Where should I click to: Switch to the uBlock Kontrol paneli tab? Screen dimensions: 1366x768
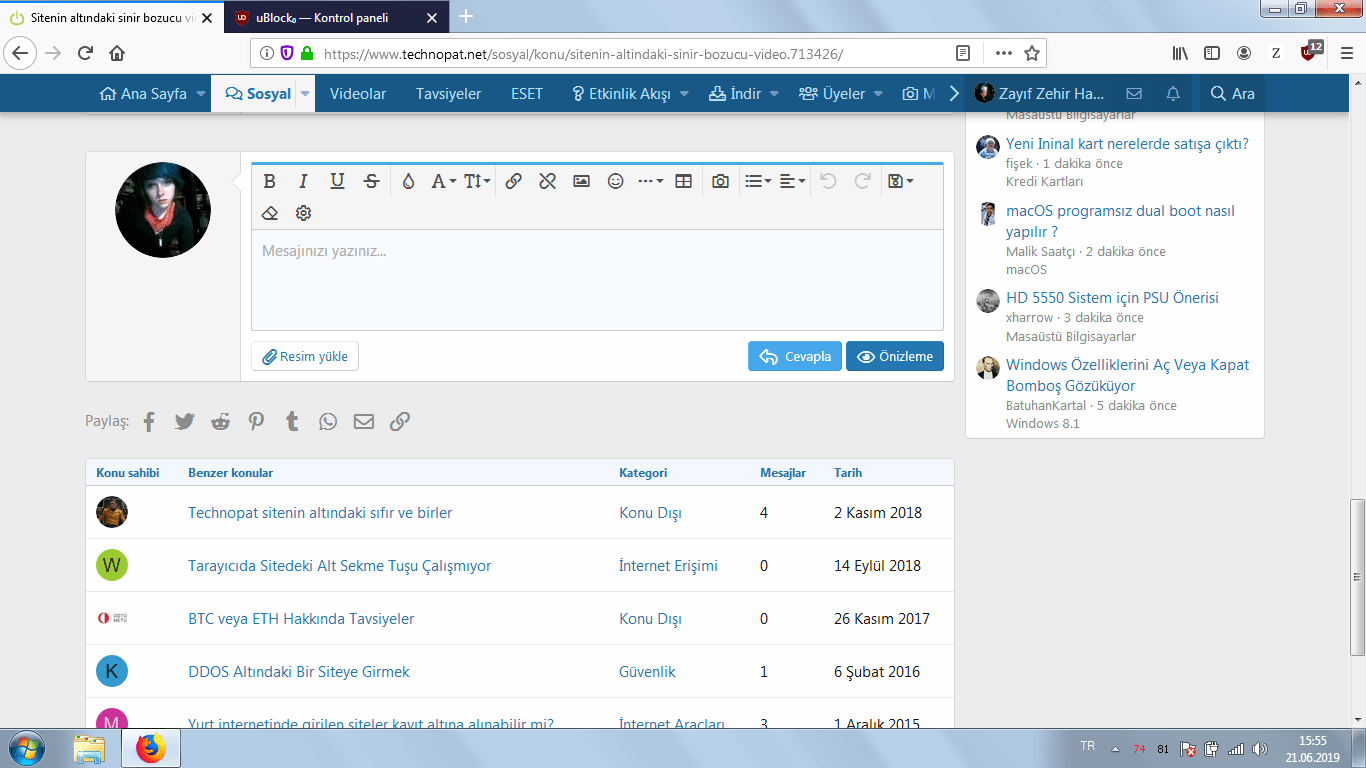coord(338,17)
